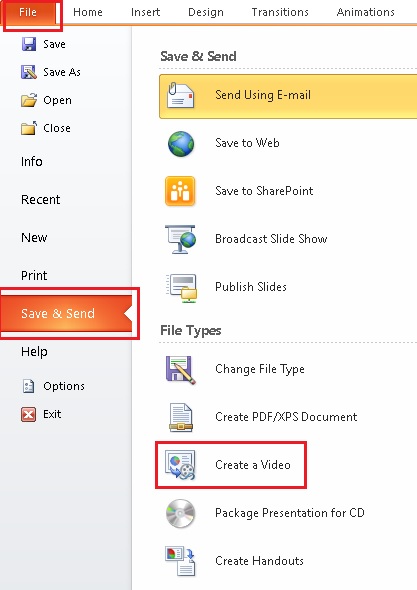Click the Save to Web globe icon
The height and width of the screenshot is (590, 417).
pos(181,143)
